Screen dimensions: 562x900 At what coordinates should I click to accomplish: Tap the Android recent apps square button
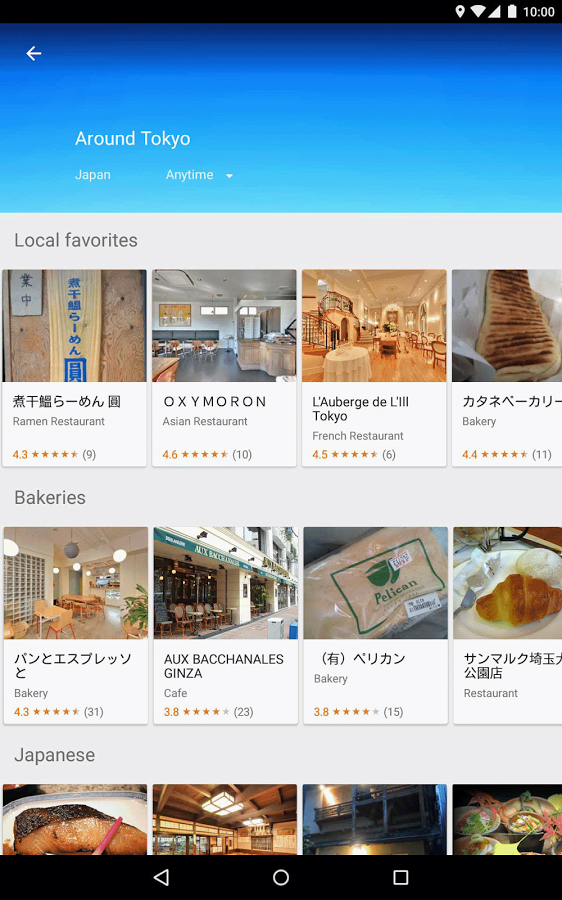tap(401, 877)
